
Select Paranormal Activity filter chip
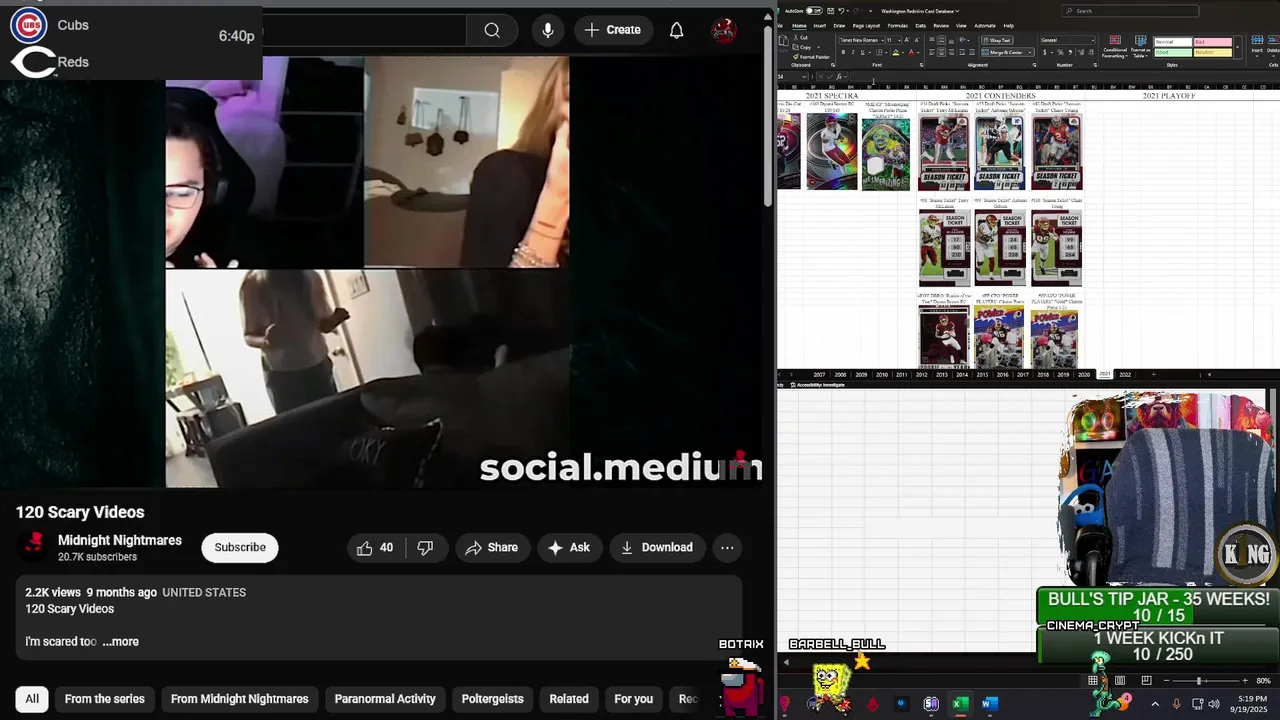(385, 699)
